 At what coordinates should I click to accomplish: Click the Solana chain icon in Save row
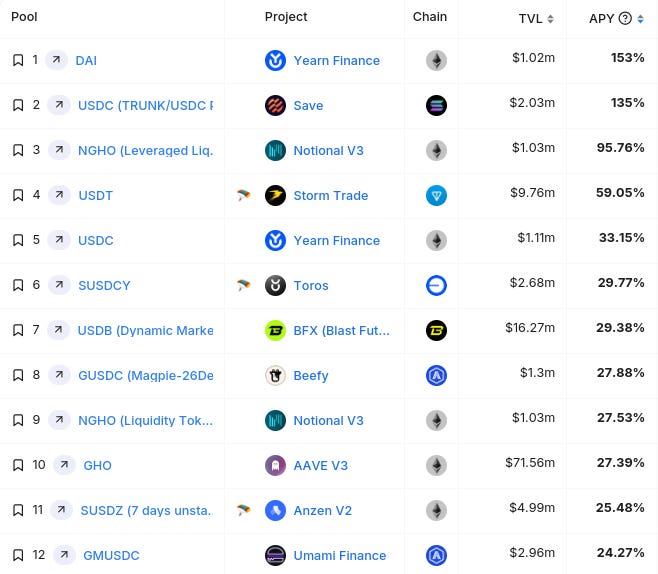(x=436, y=105)
